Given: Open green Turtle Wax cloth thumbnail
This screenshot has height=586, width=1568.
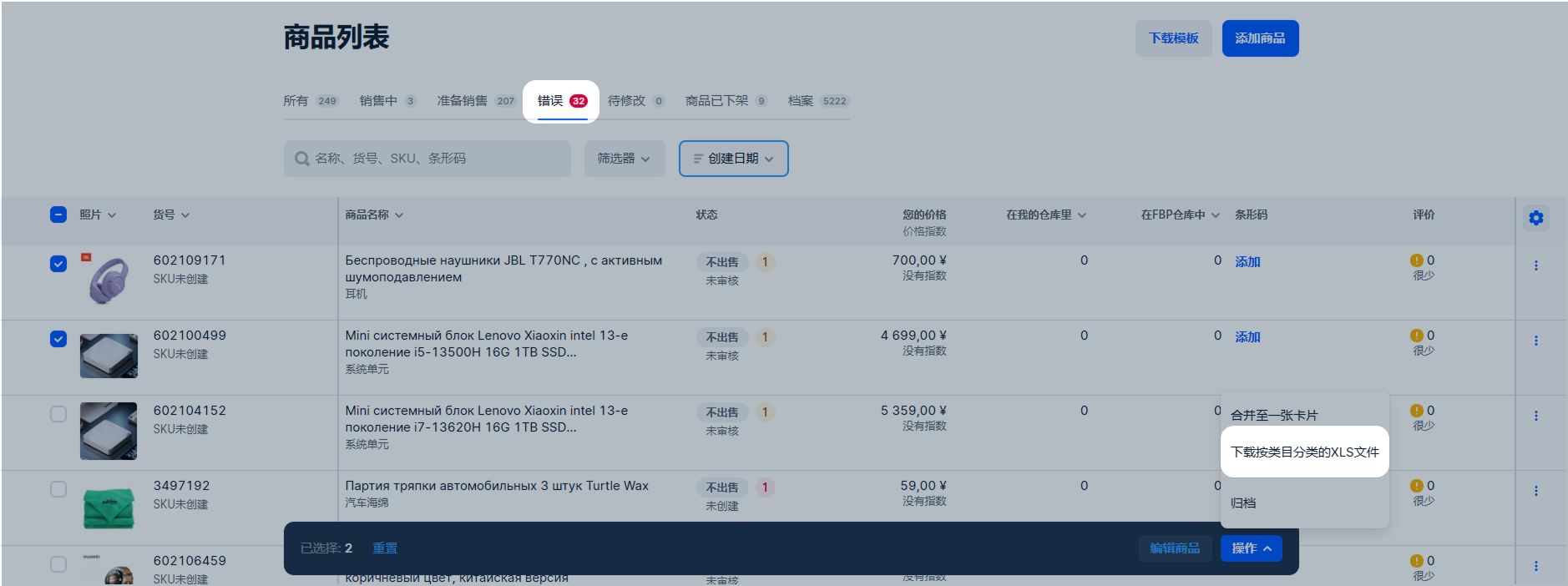Looking at the screenshot, I should pos(109,508).
